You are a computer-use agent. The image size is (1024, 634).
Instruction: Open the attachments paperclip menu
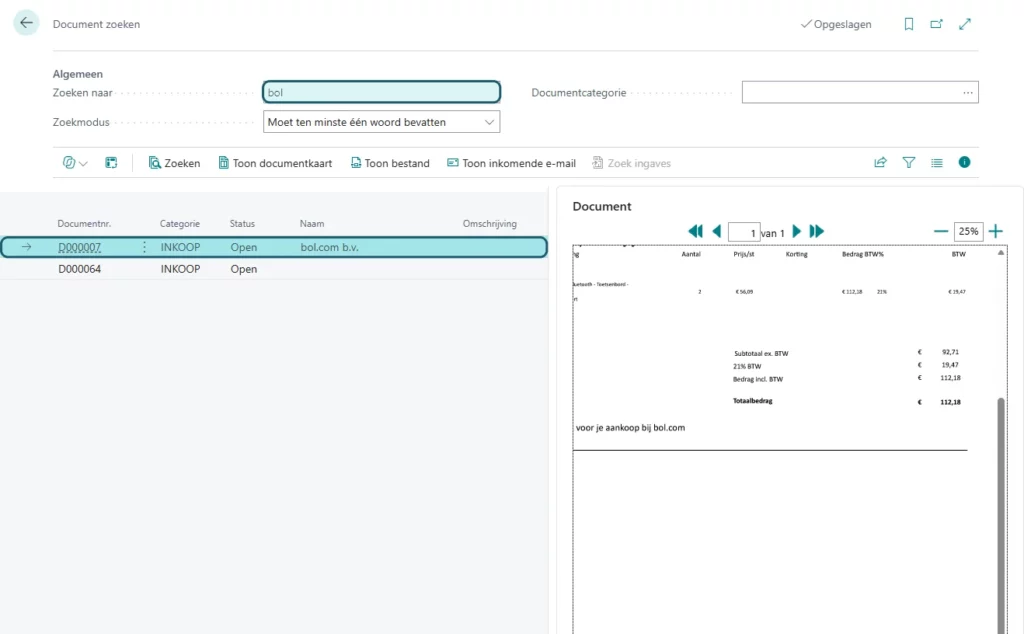(74, 163)
